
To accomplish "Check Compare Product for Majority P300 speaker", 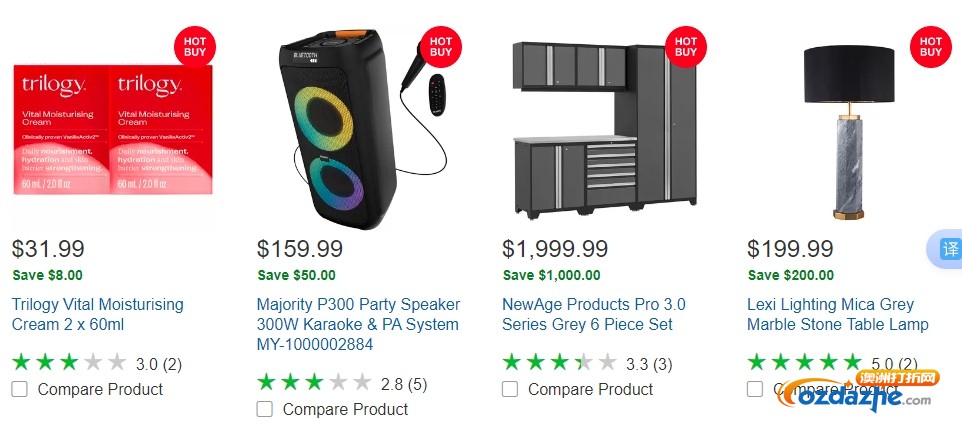I will pos(264,410).
